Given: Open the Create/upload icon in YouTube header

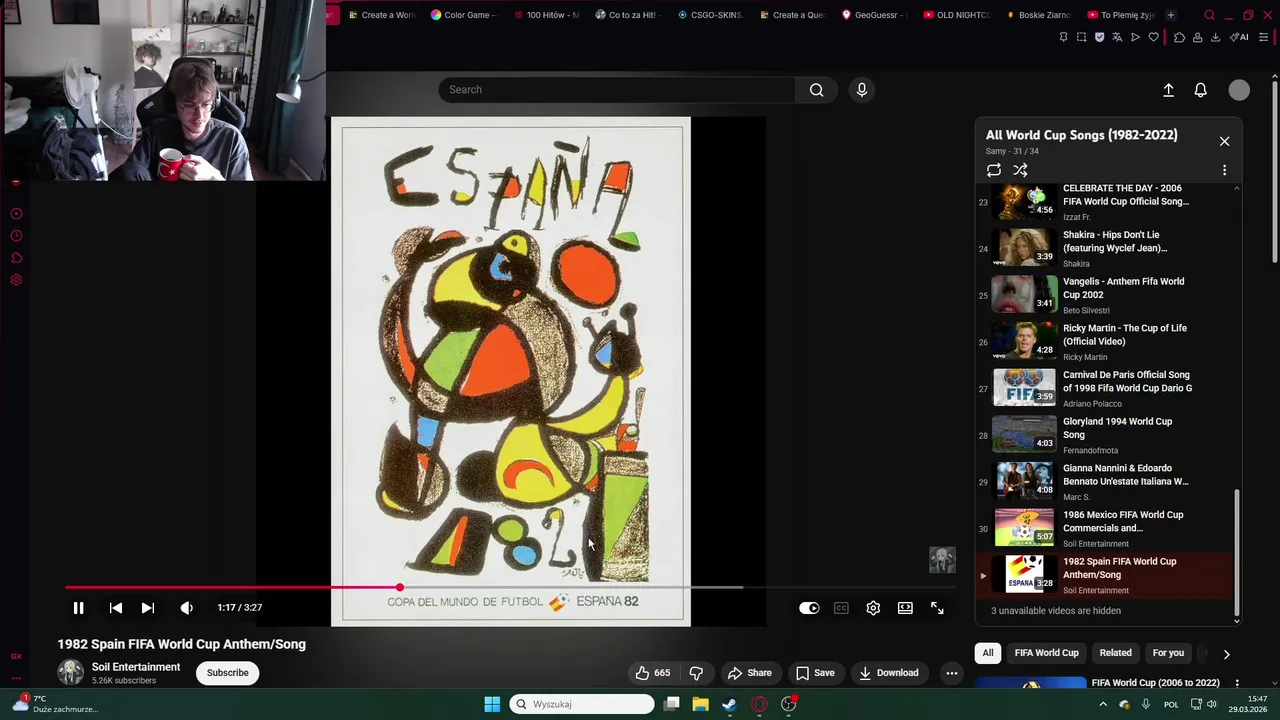Looking at the screenshot, I should (x=1168, y=90).
